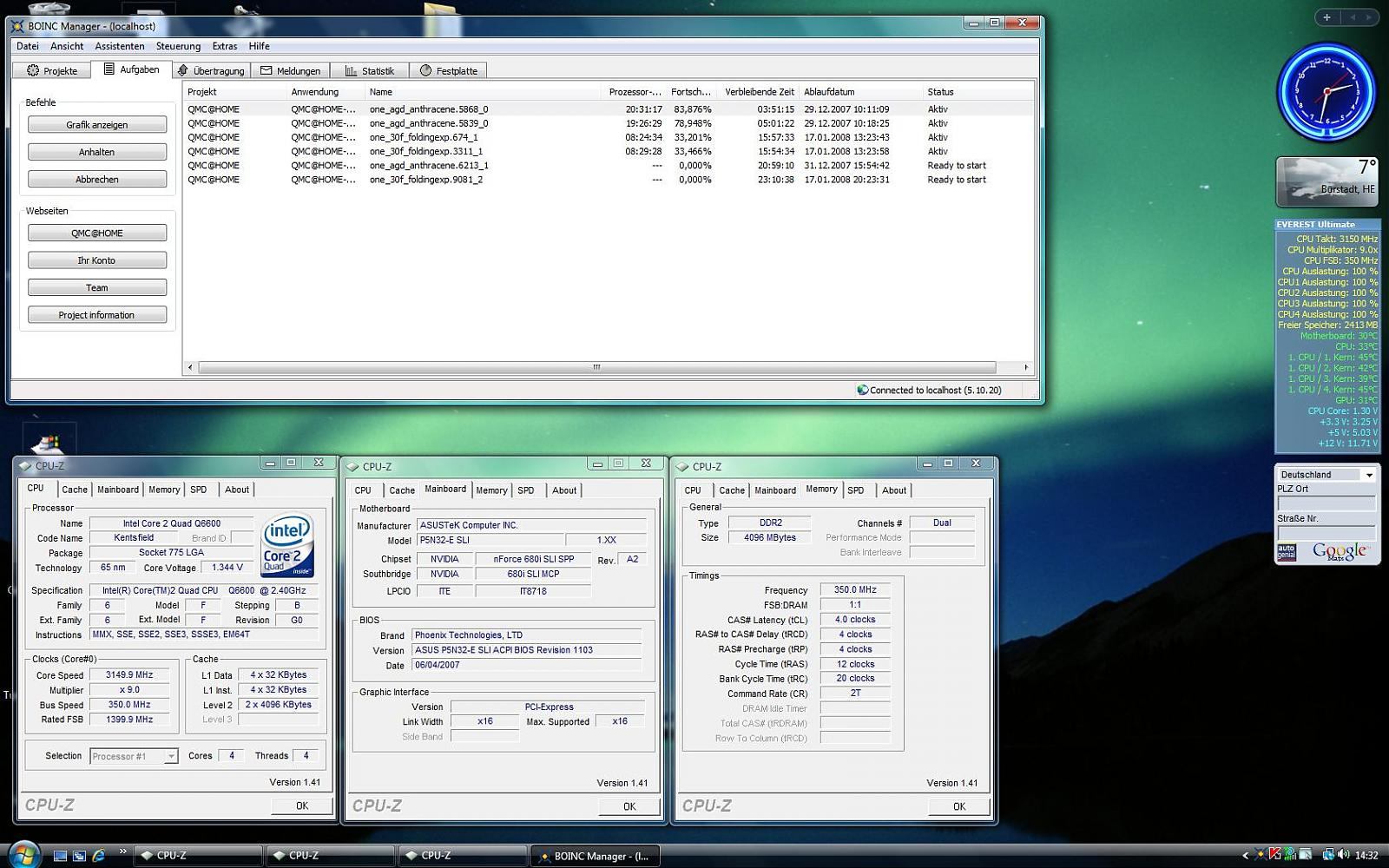Open CPU tab in Memory CPU-Z window
Viewport: 1389px width, 868px height.
(x=693, y=490)
